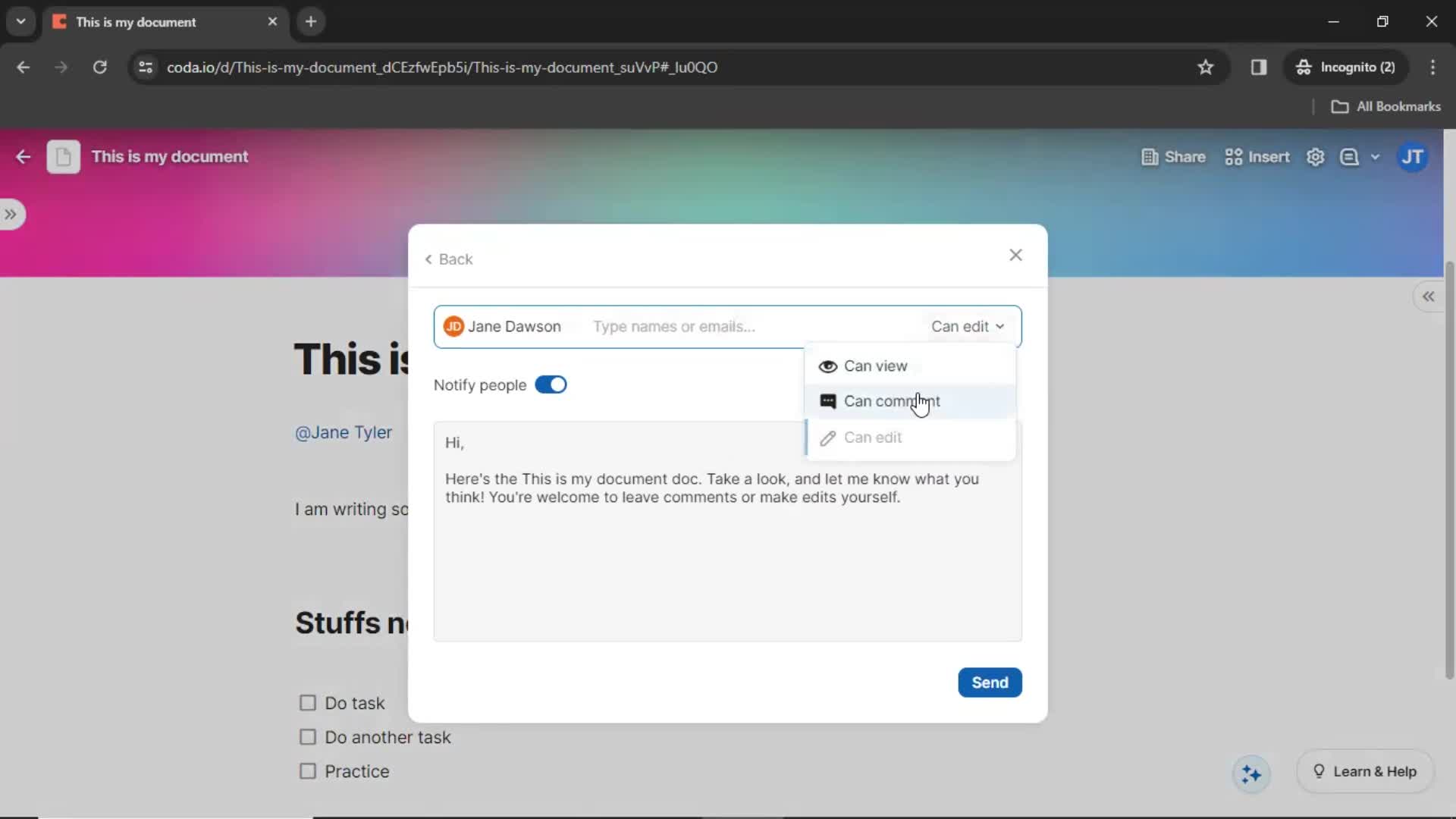
Task: Check the Do another task checkbox
Action: point(307,737)
